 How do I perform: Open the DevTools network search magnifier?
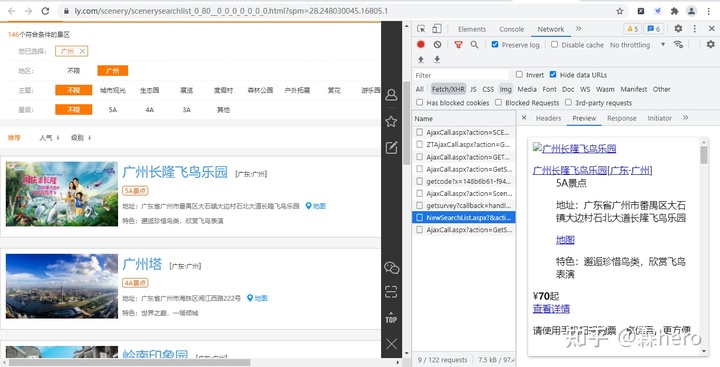(x=474, y=45)
